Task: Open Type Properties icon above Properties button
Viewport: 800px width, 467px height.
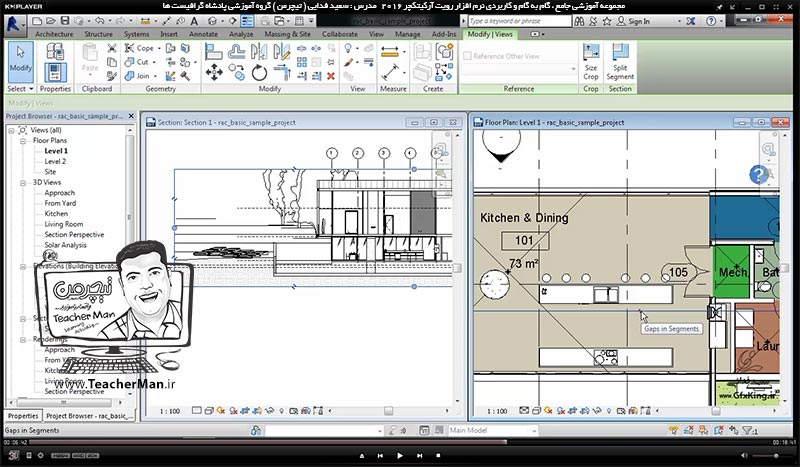Action: coord(55,51)
